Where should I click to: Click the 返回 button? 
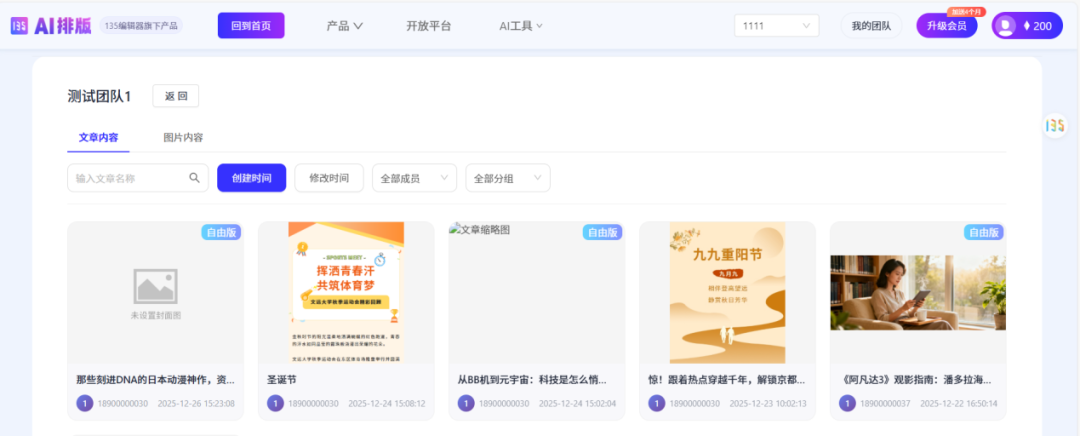(176, 96)
